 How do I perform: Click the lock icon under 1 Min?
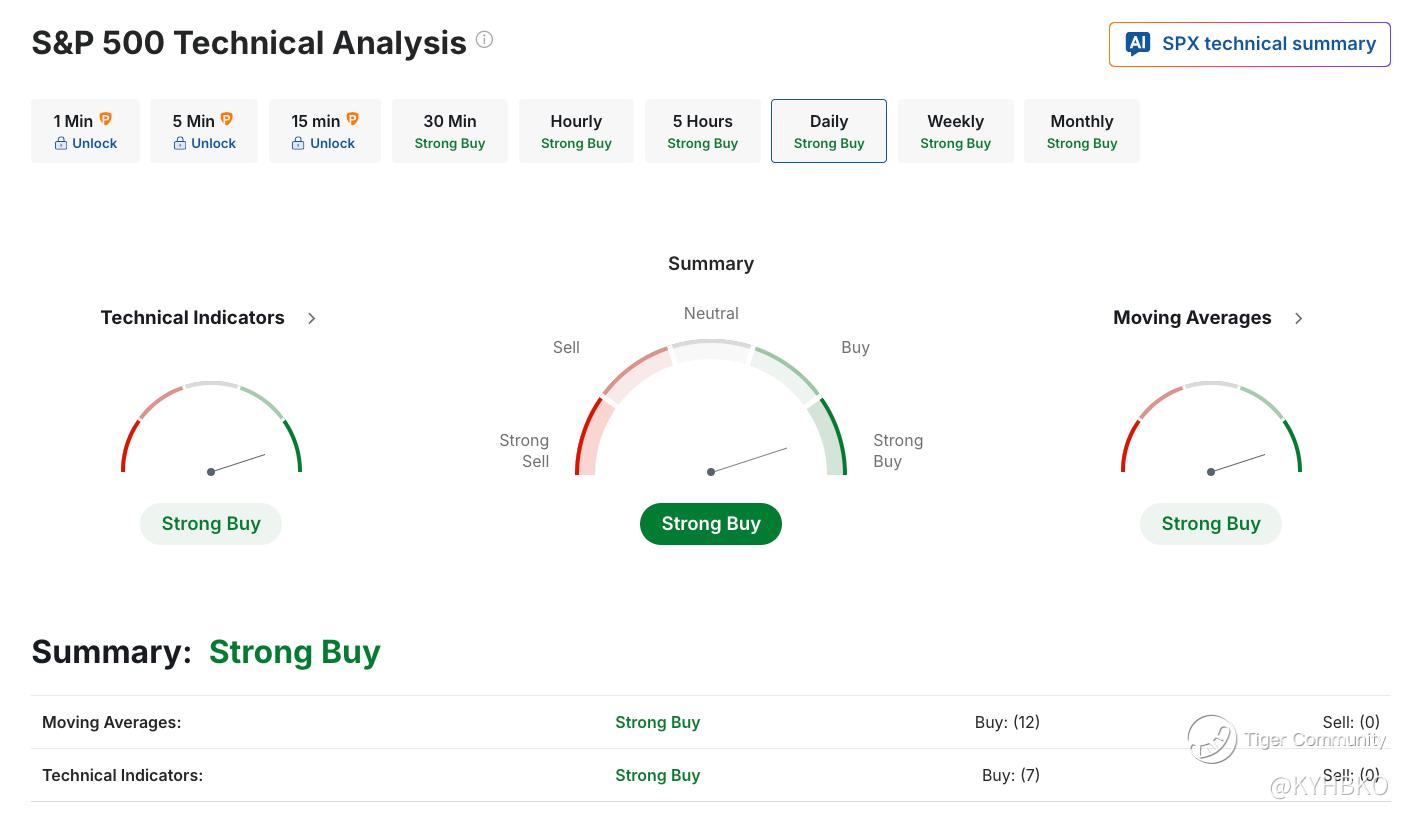(61, 144)
